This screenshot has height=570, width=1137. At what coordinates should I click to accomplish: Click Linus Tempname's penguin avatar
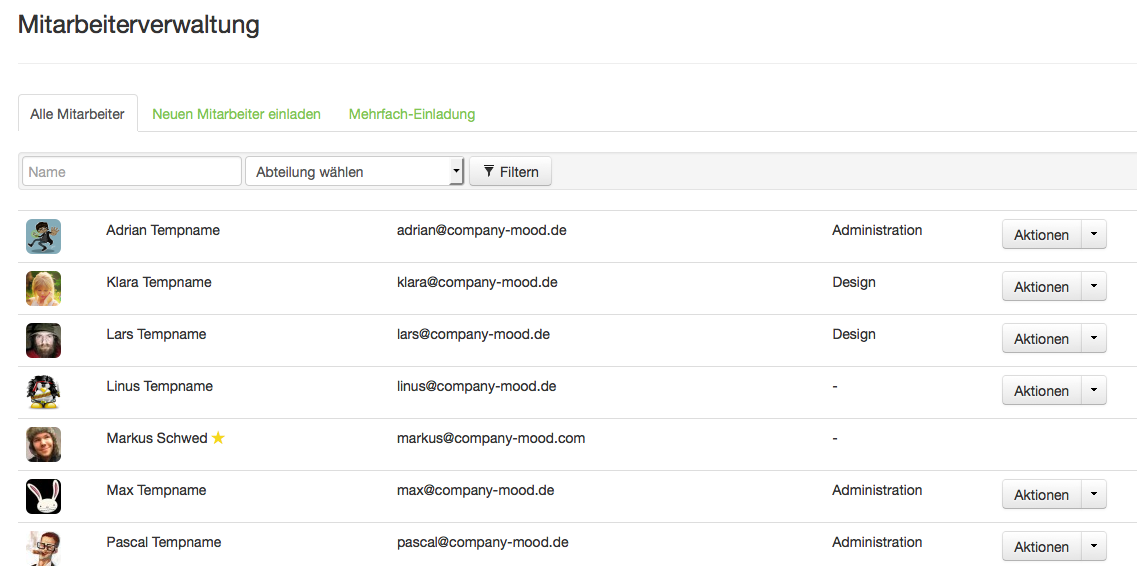(x=43, y=392)
